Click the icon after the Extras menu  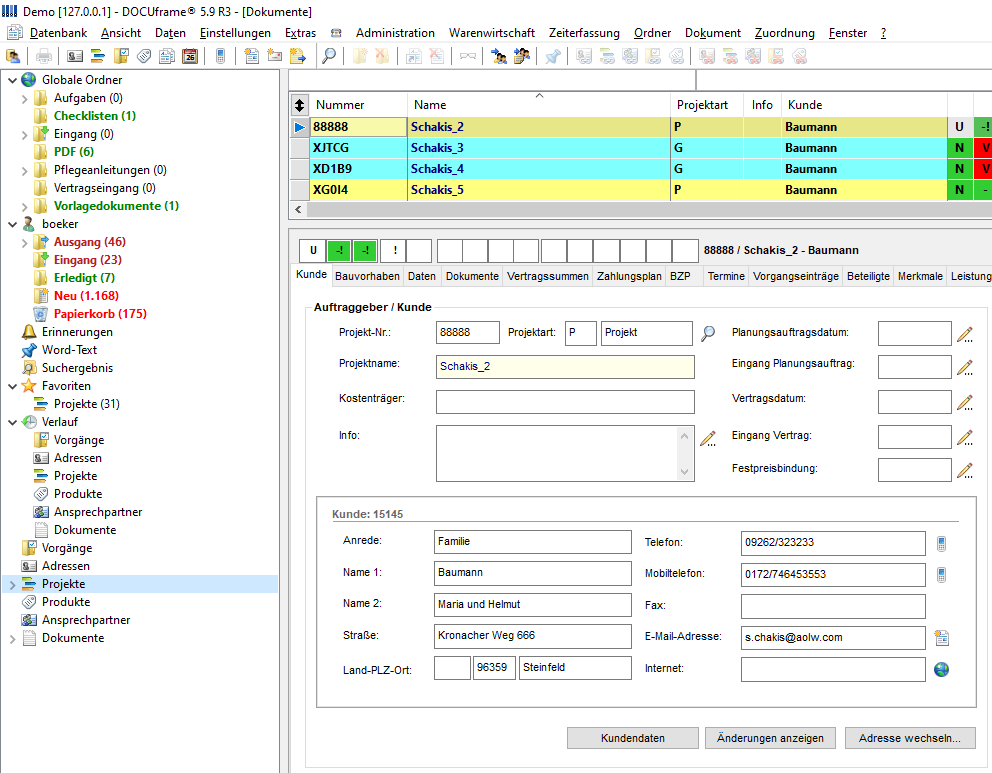(336, 33)
